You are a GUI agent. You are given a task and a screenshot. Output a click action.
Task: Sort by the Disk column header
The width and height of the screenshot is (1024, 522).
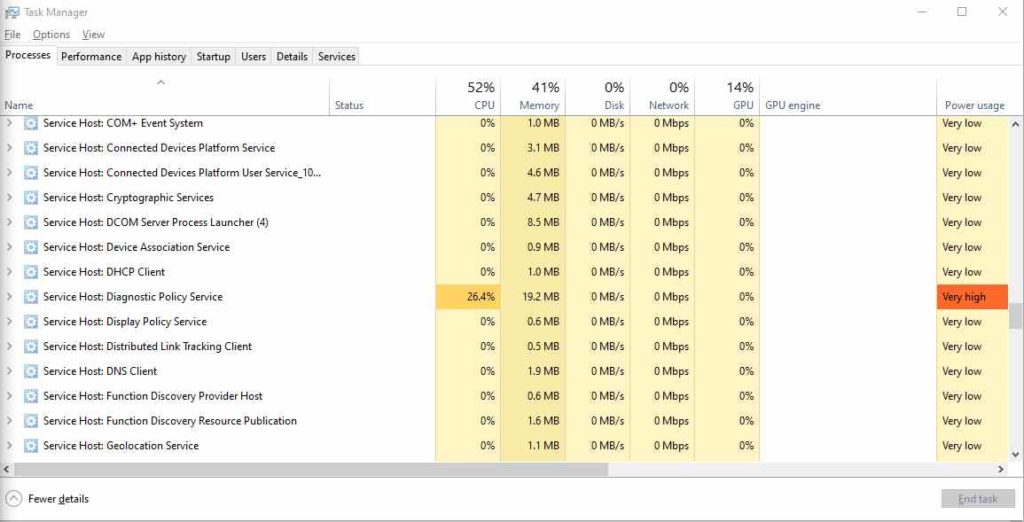click(598, 96)
